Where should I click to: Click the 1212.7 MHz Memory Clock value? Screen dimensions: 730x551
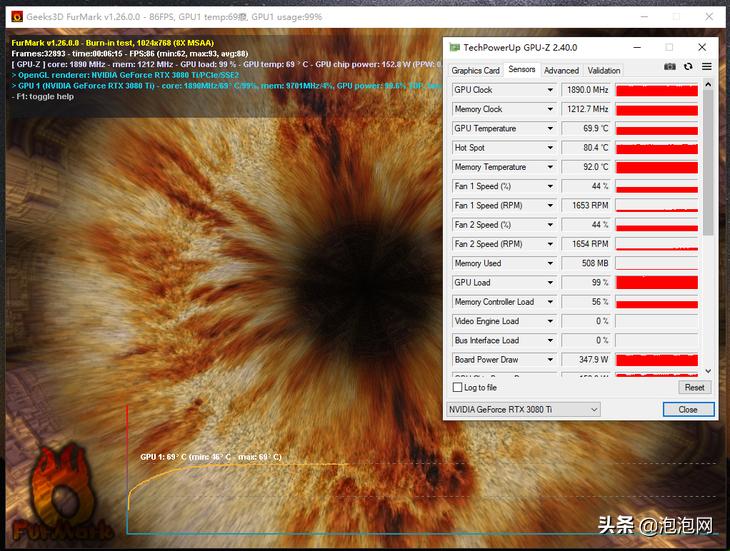(x=587, y=109)
